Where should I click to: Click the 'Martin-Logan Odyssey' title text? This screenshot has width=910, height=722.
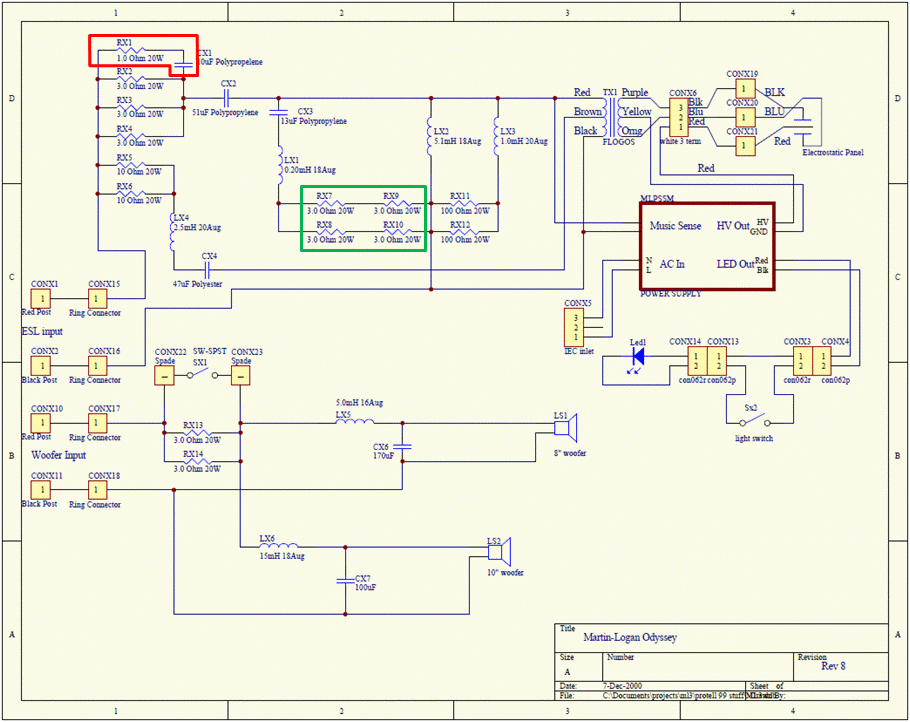[x=630, y=637]
